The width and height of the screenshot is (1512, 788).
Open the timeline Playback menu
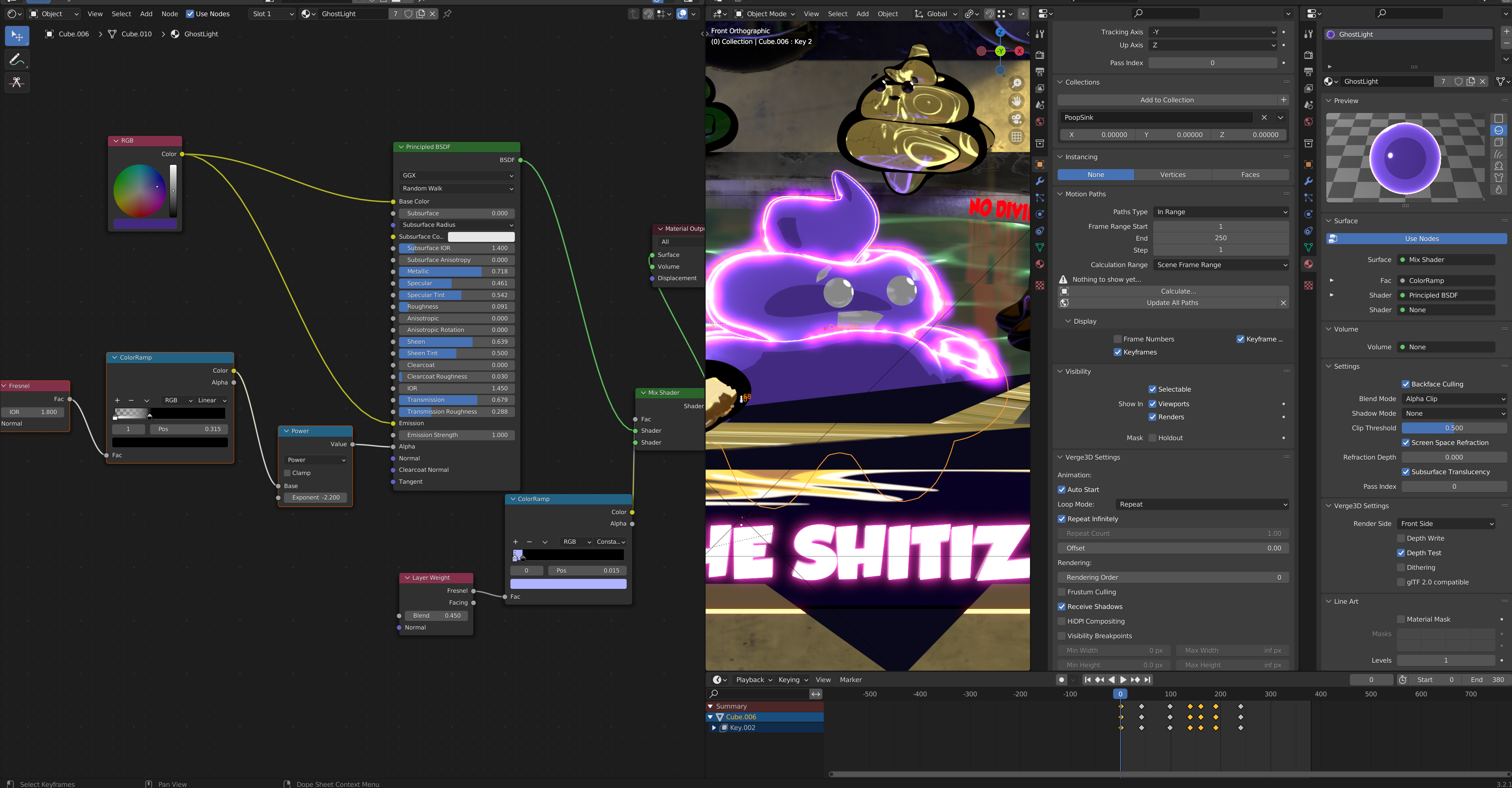754,679
